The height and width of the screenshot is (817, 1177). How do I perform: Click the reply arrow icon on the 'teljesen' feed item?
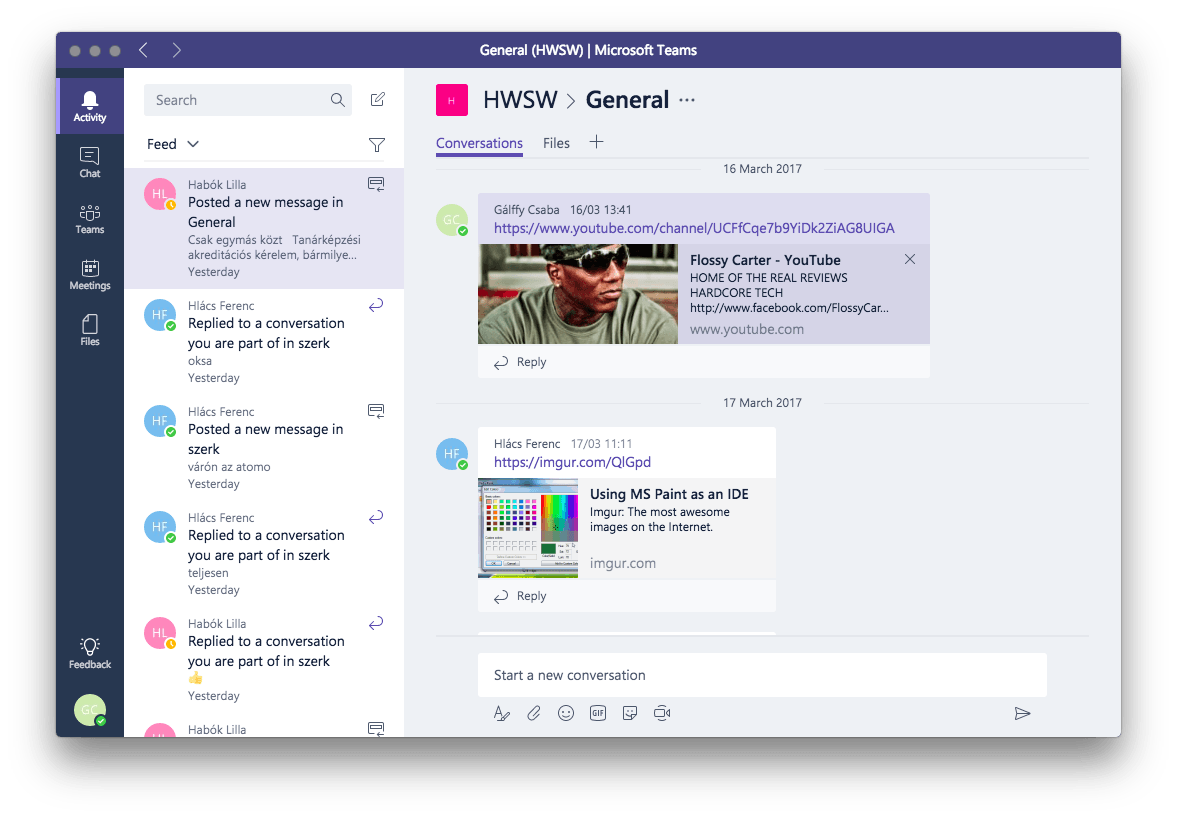[376, 517]
